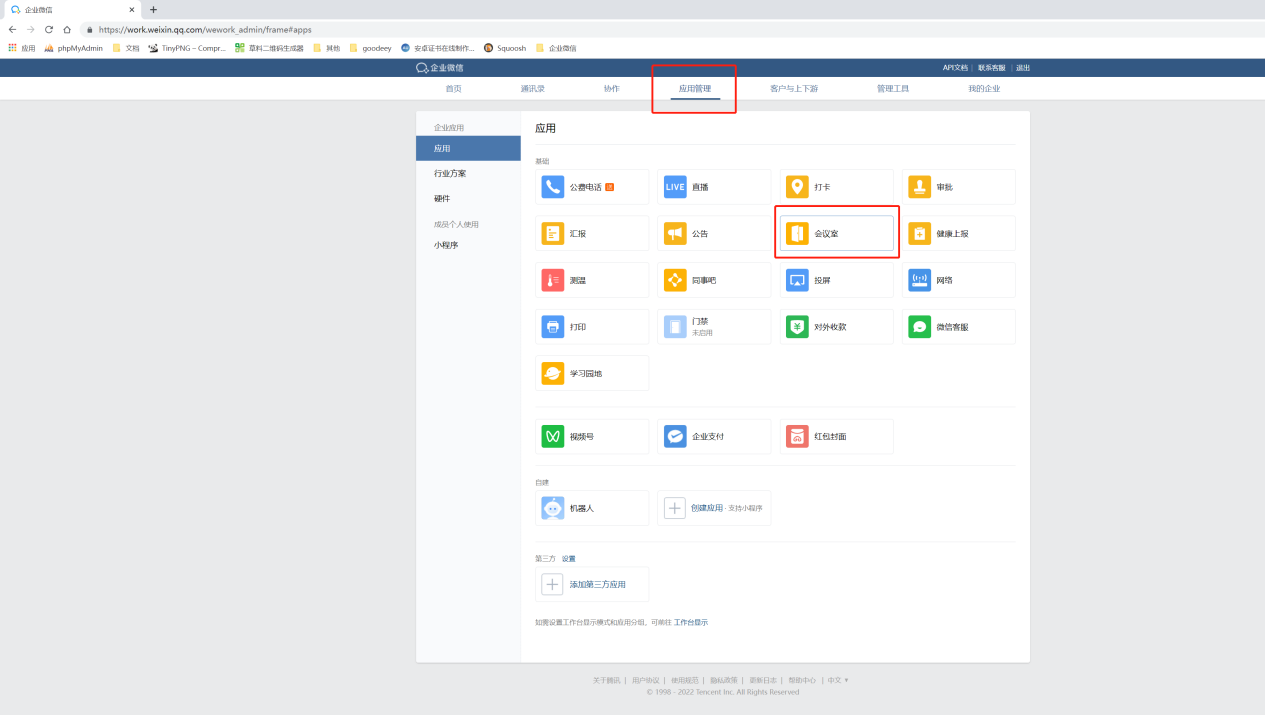
Task: Switch to the 首页 tab
Action: (x=454, y=89)
